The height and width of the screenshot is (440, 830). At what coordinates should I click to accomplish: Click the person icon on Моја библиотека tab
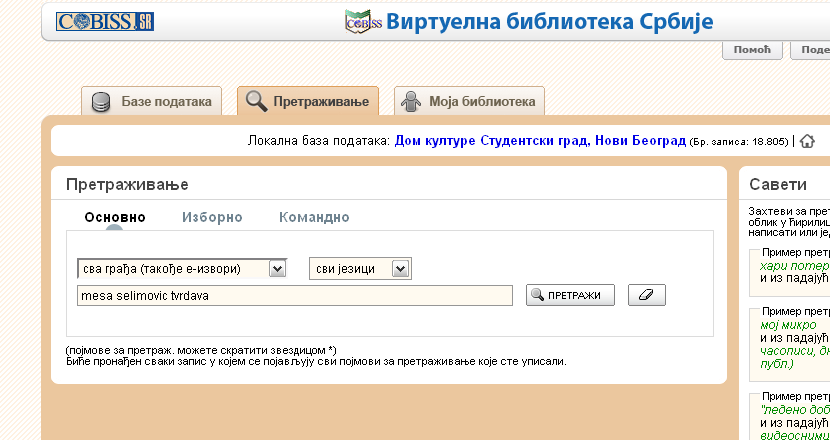(411, 102)
